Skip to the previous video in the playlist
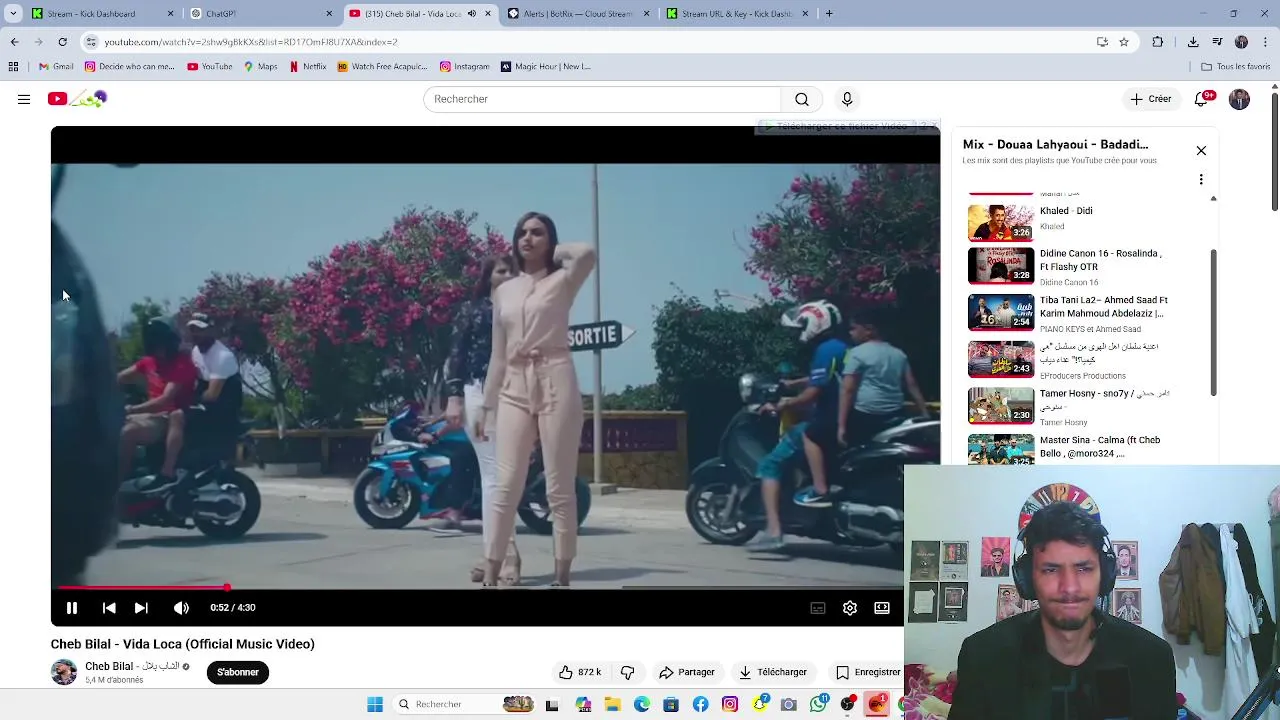Screen dimensions: 1280x720 (109, 607)
